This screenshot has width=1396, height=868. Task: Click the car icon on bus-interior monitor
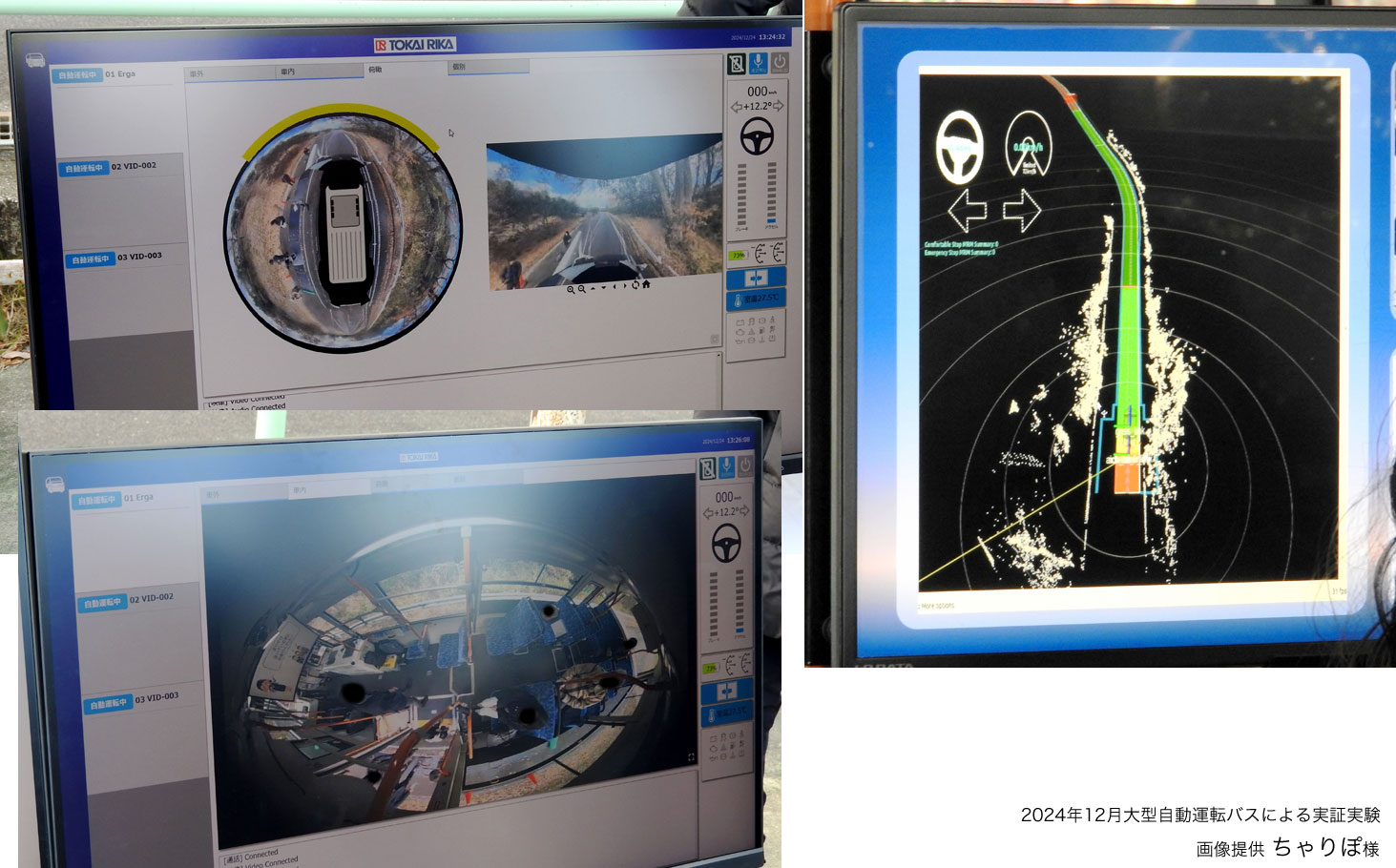pyautogui.click(x=54, y=485)
